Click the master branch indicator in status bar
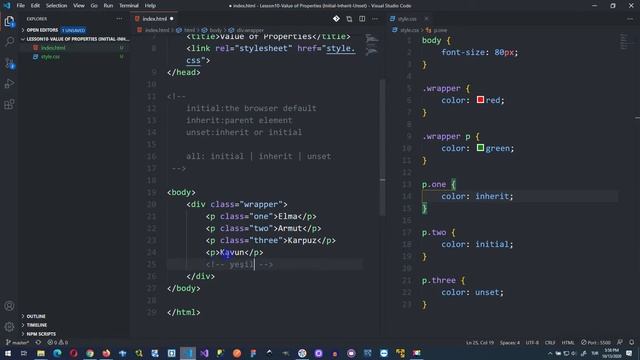This screenshot has width=640, height=360. [x=17, y=342]
